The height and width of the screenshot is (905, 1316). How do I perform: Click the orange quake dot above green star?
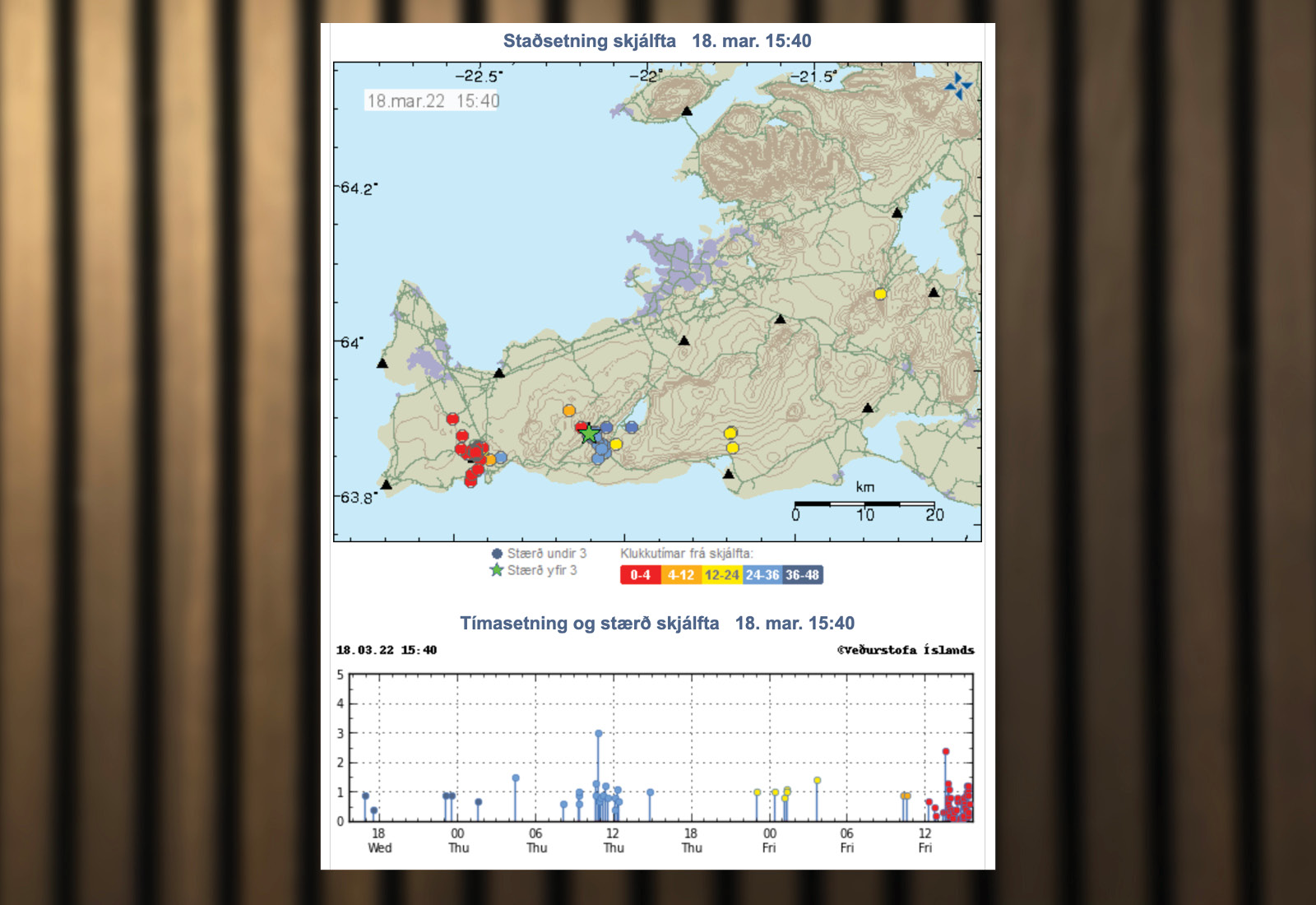click(569, 411)
